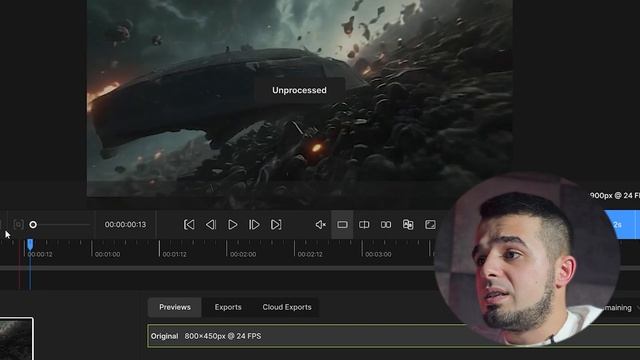
Task: Step back one frame
Action: (x=211, y=224)
